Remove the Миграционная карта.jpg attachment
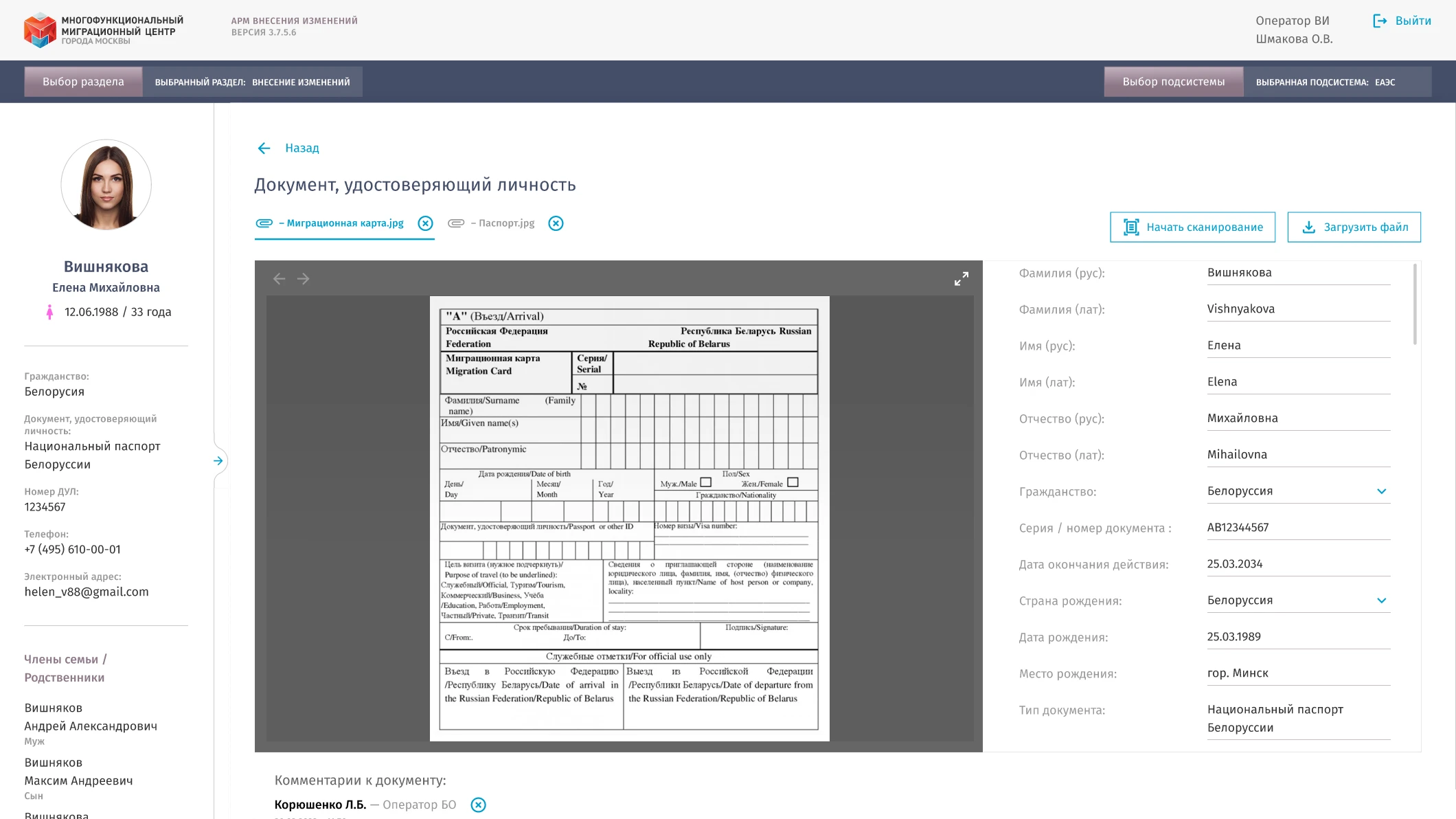 point(426,223)
